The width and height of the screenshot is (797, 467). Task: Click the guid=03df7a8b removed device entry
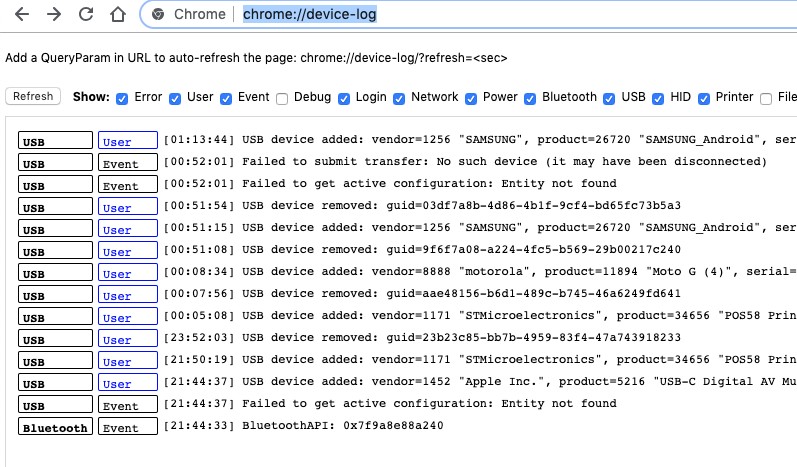click(461, 206)
